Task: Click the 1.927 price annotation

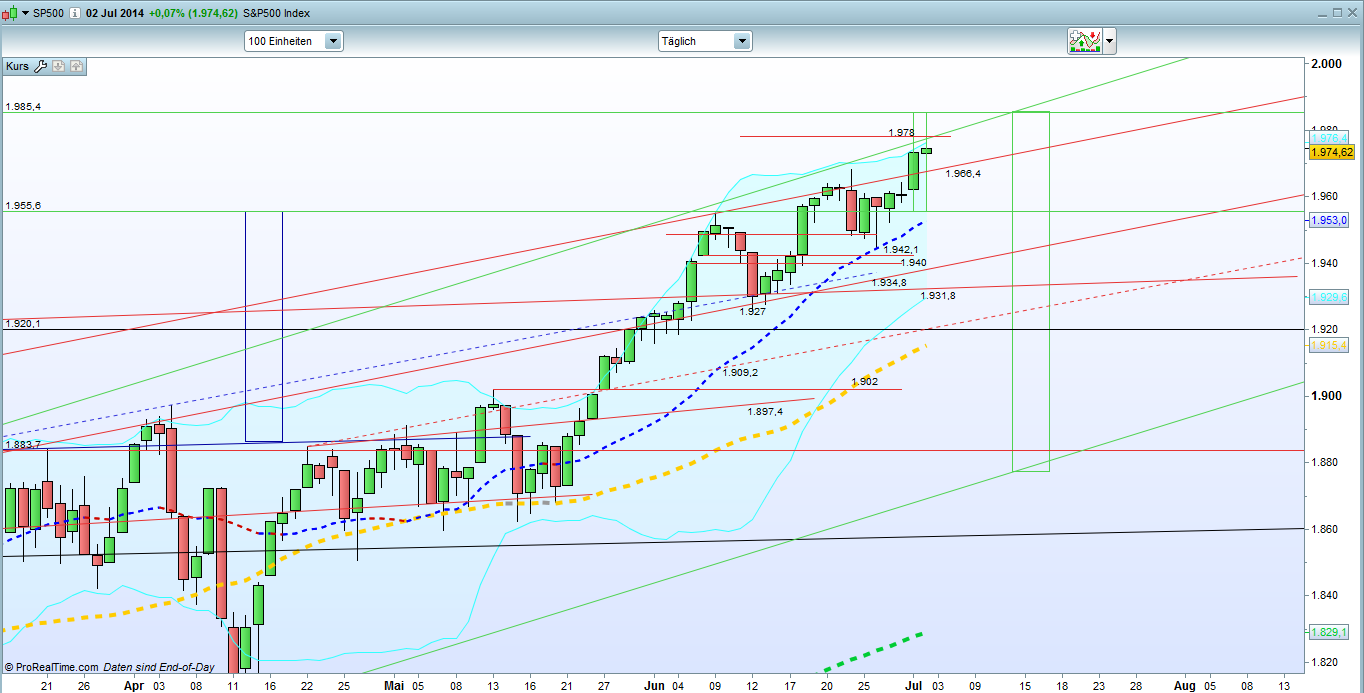Action: (x=752, y=311)
